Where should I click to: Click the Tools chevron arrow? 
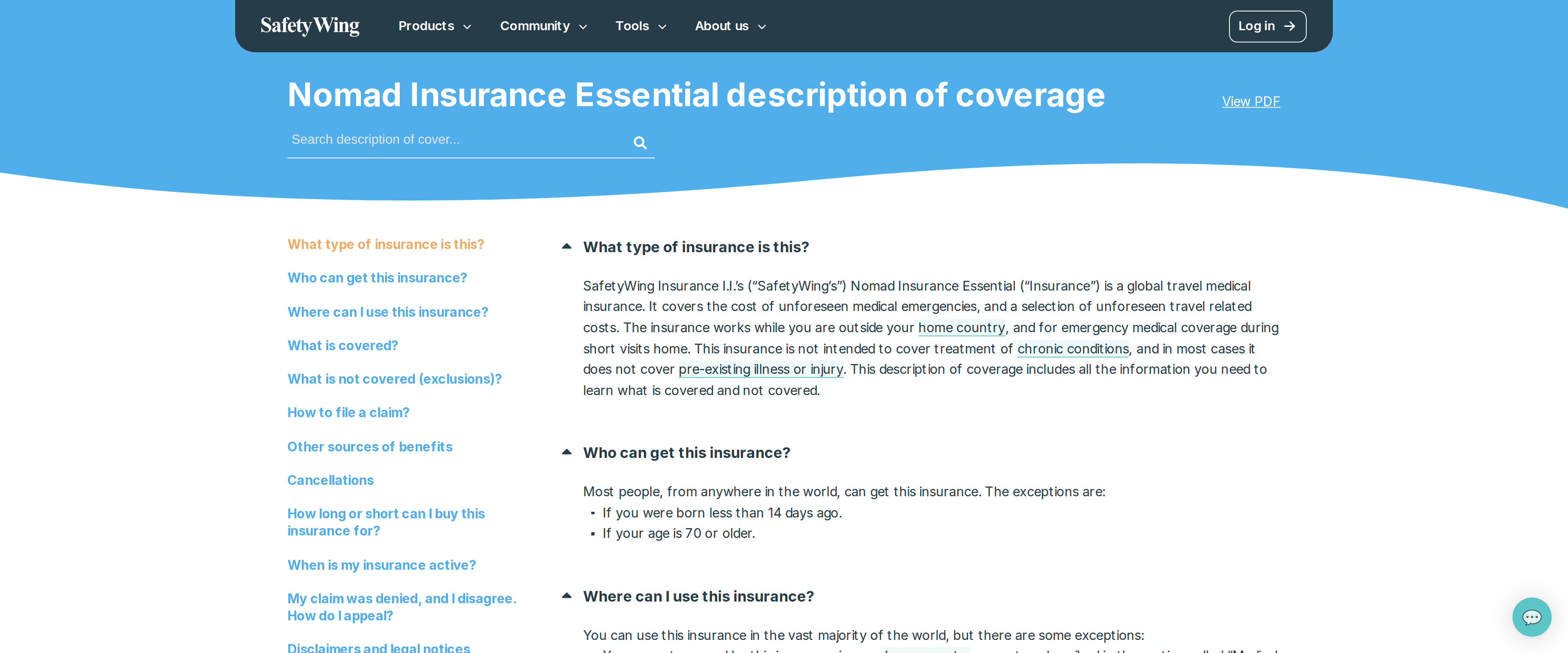[x=662, y=27]
